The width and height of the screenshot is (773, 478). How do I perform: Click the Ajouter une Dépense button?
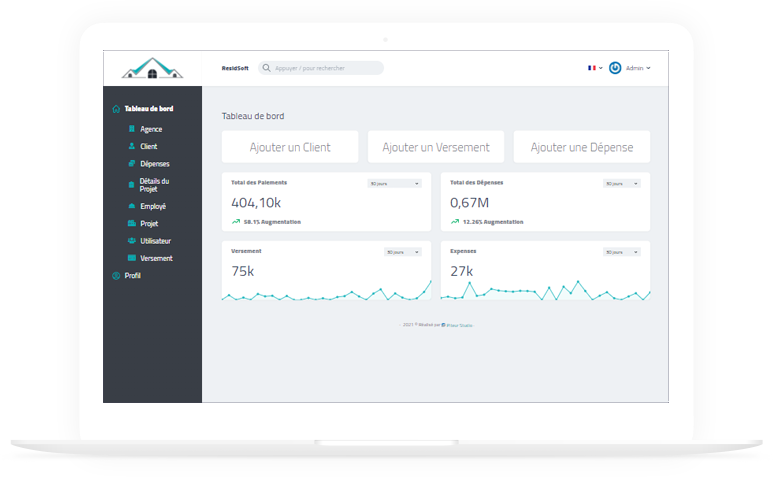pos(582,147)
